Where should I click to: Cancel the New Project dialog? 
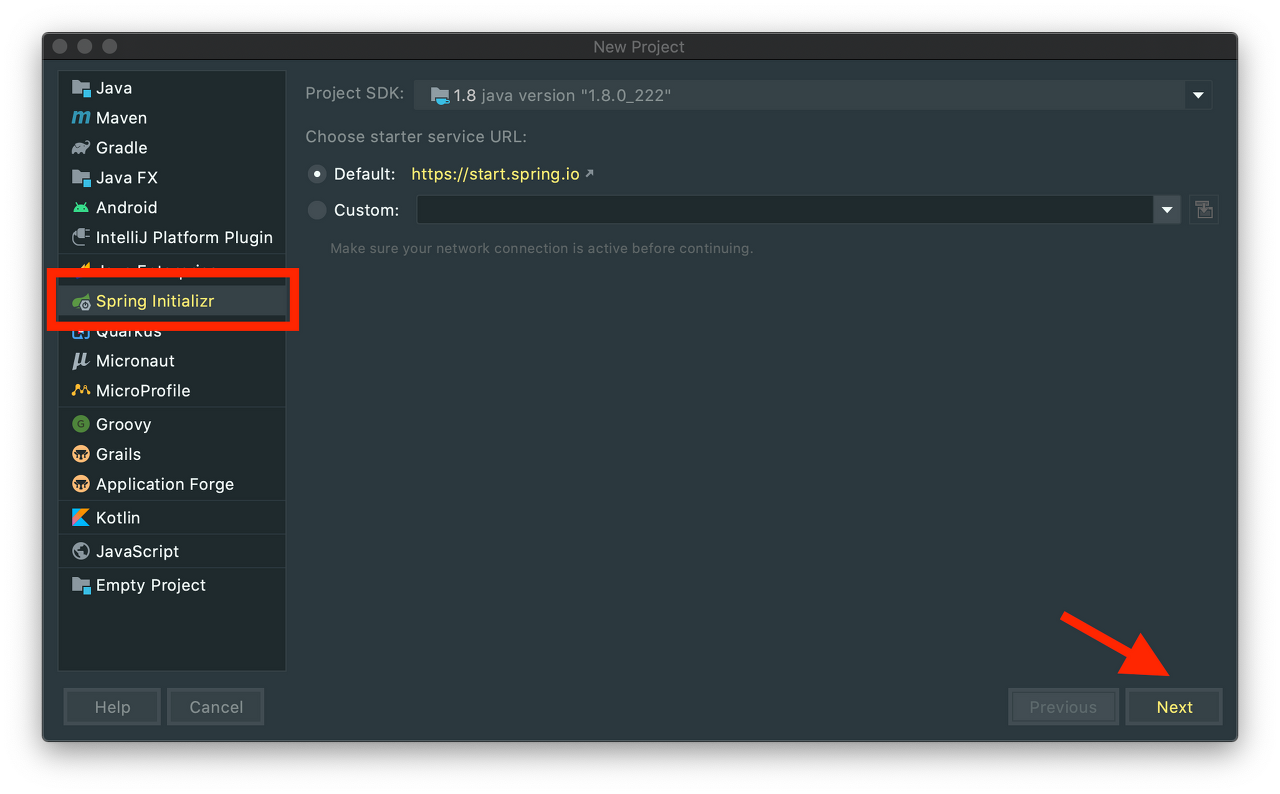pos(216,707)
